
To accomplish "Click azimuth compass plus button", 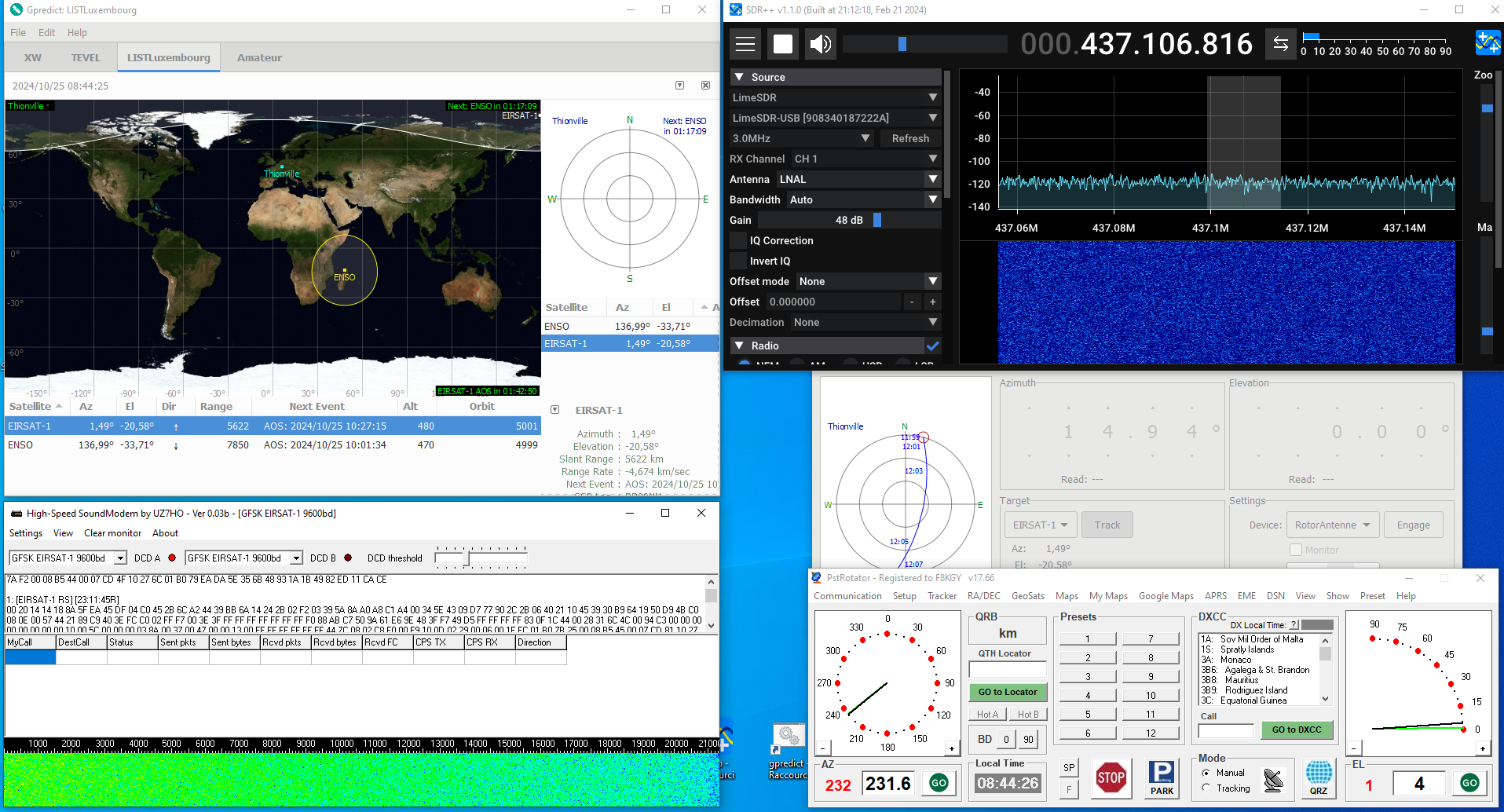I will [952, 748].
